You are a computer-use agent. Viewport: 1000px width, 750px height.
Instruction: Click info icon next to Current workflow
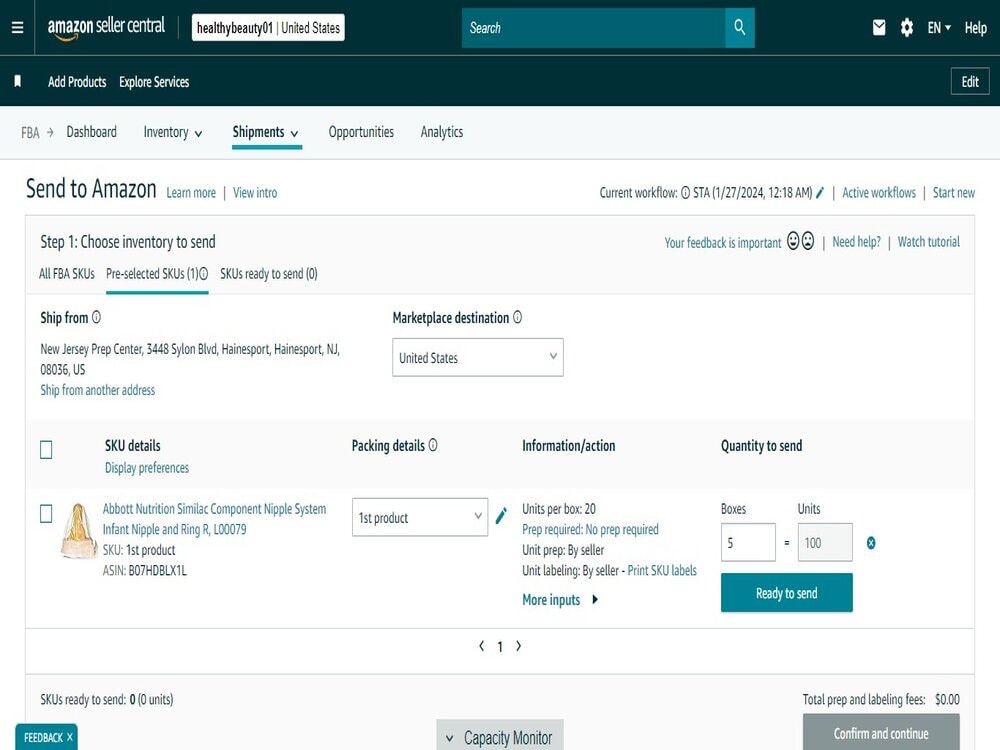coord(685,193)
